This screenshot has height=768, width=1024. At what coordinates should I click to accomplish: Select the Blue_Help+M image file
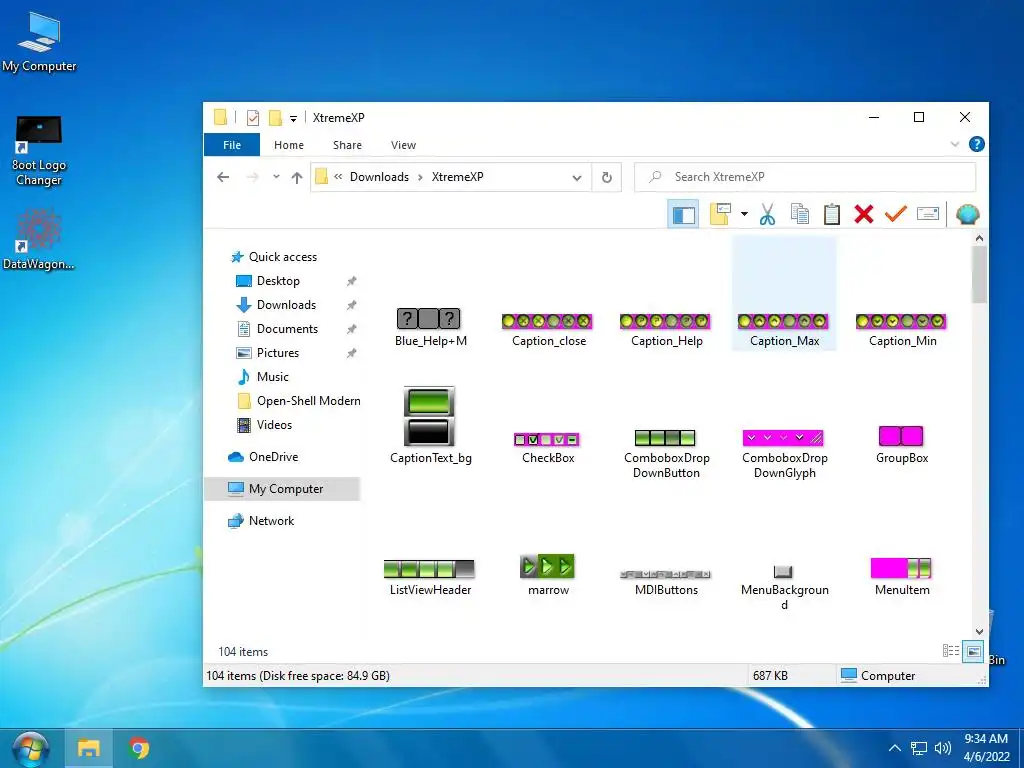(430, 327)
